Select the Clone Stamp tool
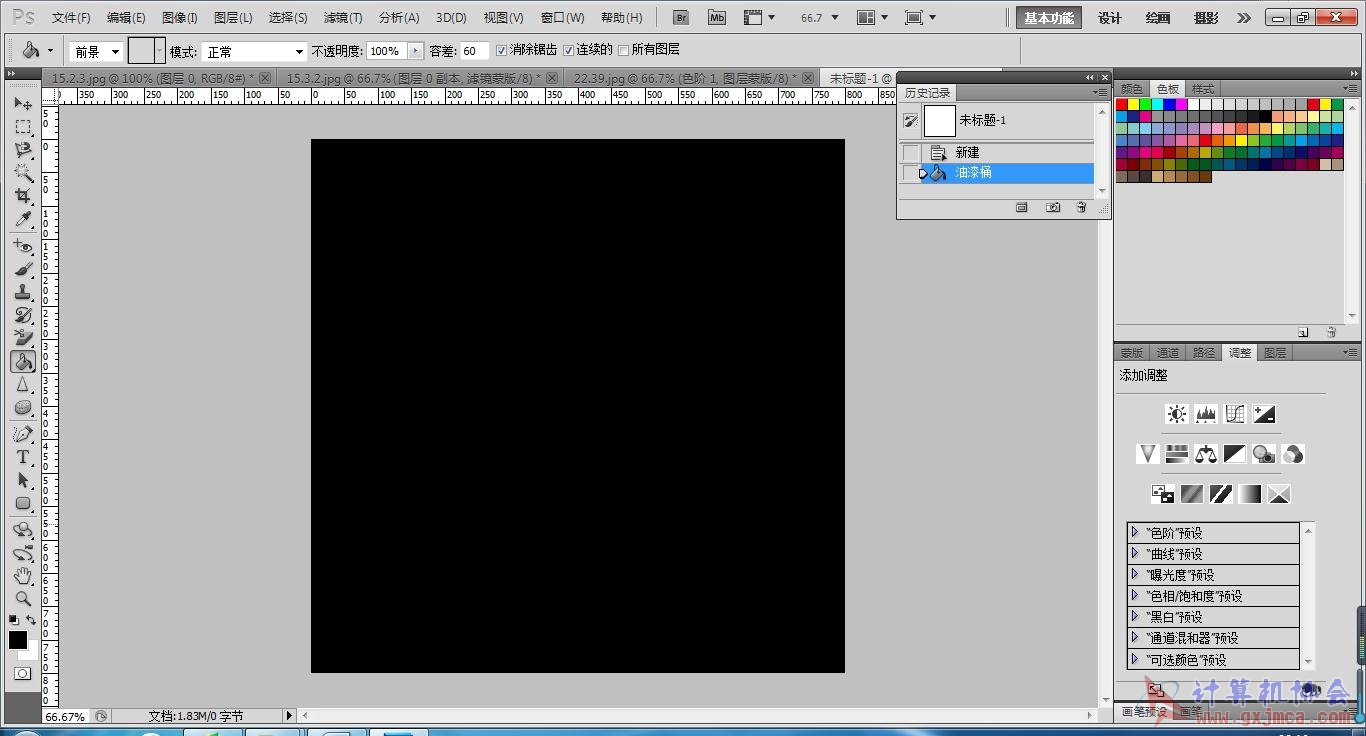Viewport: 1366px width, 736px height. [x=23, y=292]
